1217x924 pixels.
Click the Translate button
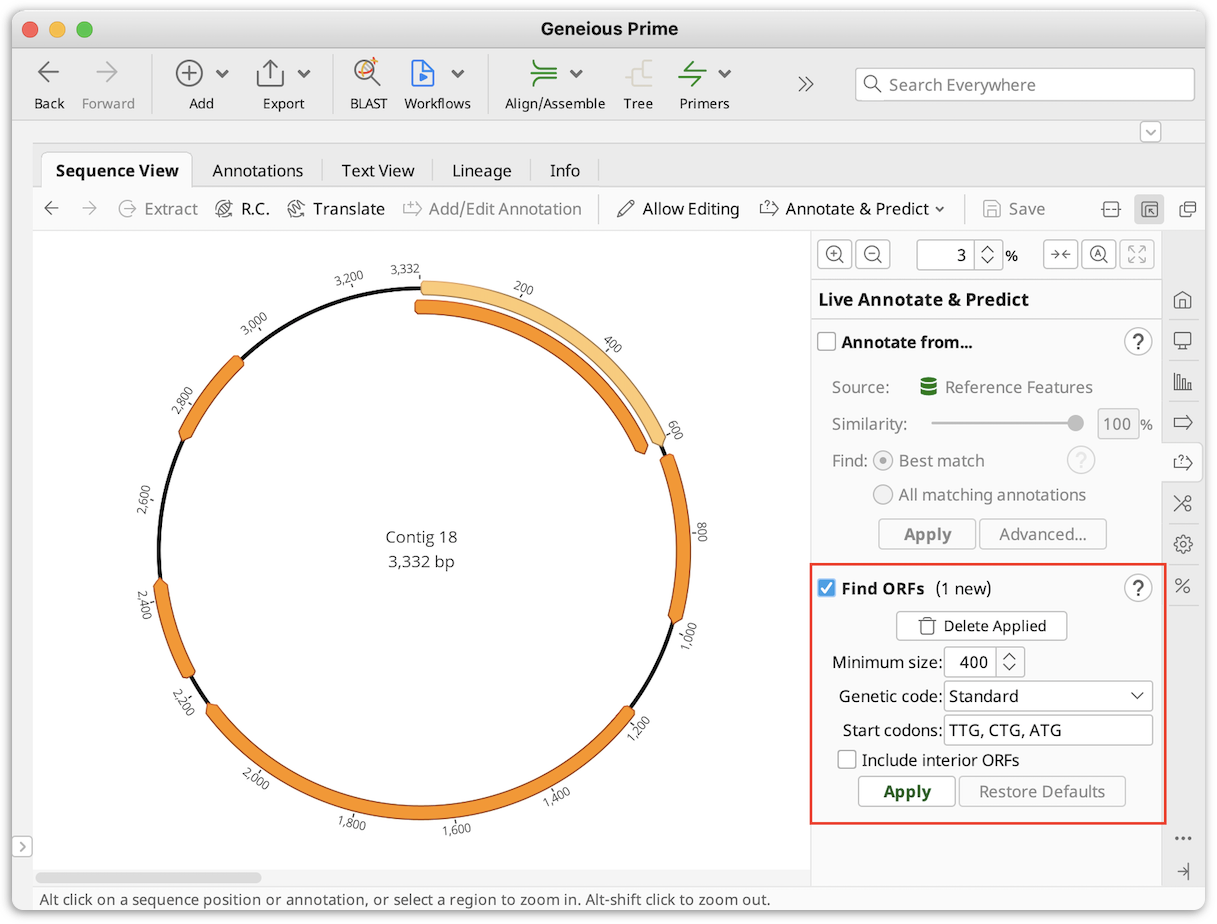pyautogui.click(x=336, y=209)
